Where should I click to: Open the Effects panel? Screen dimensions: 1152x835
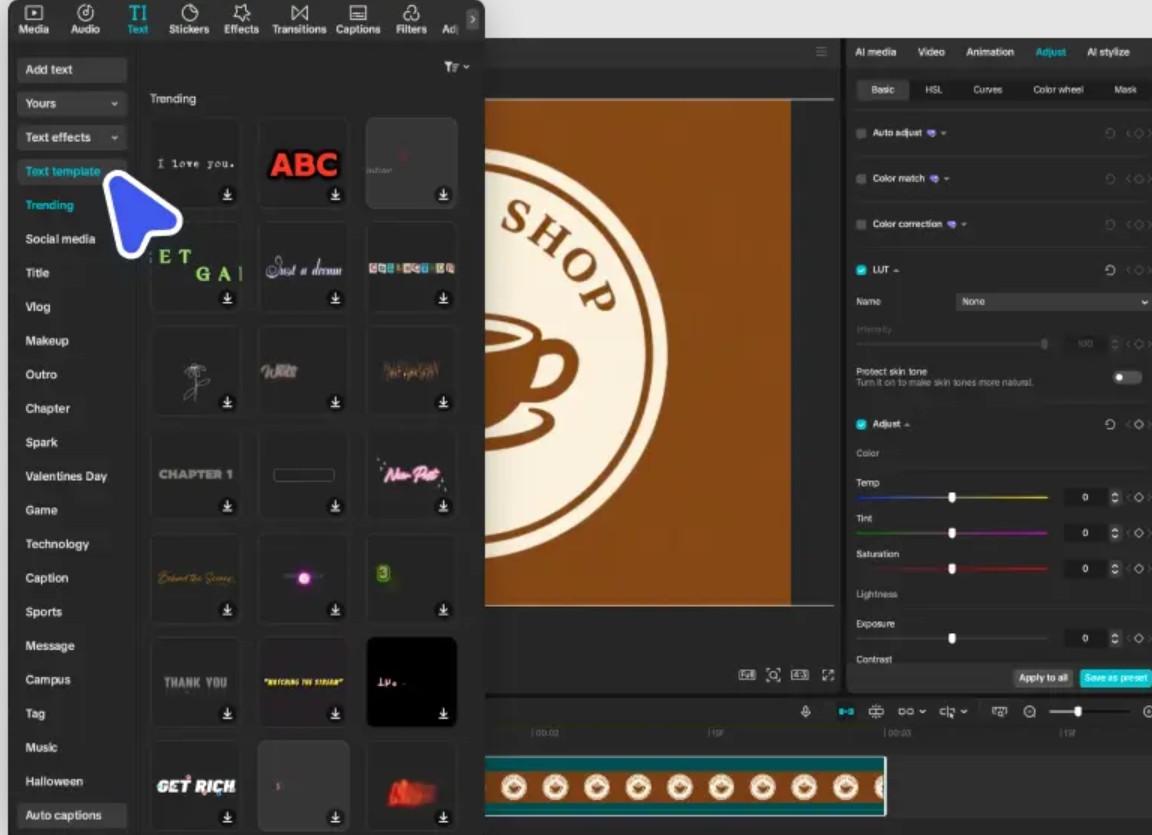pos(241,18)
